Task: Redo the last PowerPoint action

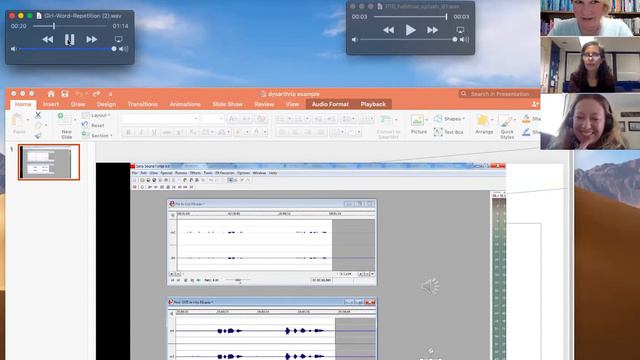Action: pos(97,94)
